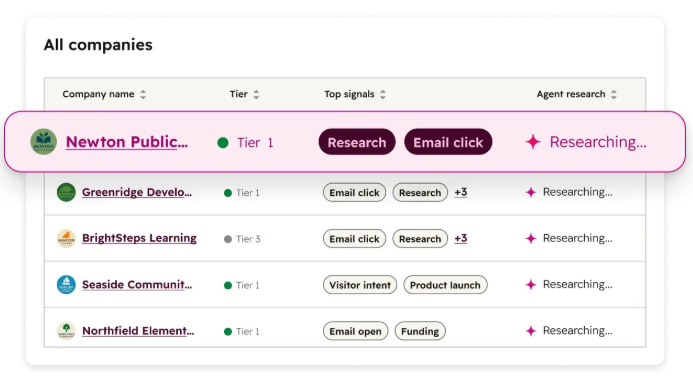Open the Greenridge Develo... company link

pos(137,192)
